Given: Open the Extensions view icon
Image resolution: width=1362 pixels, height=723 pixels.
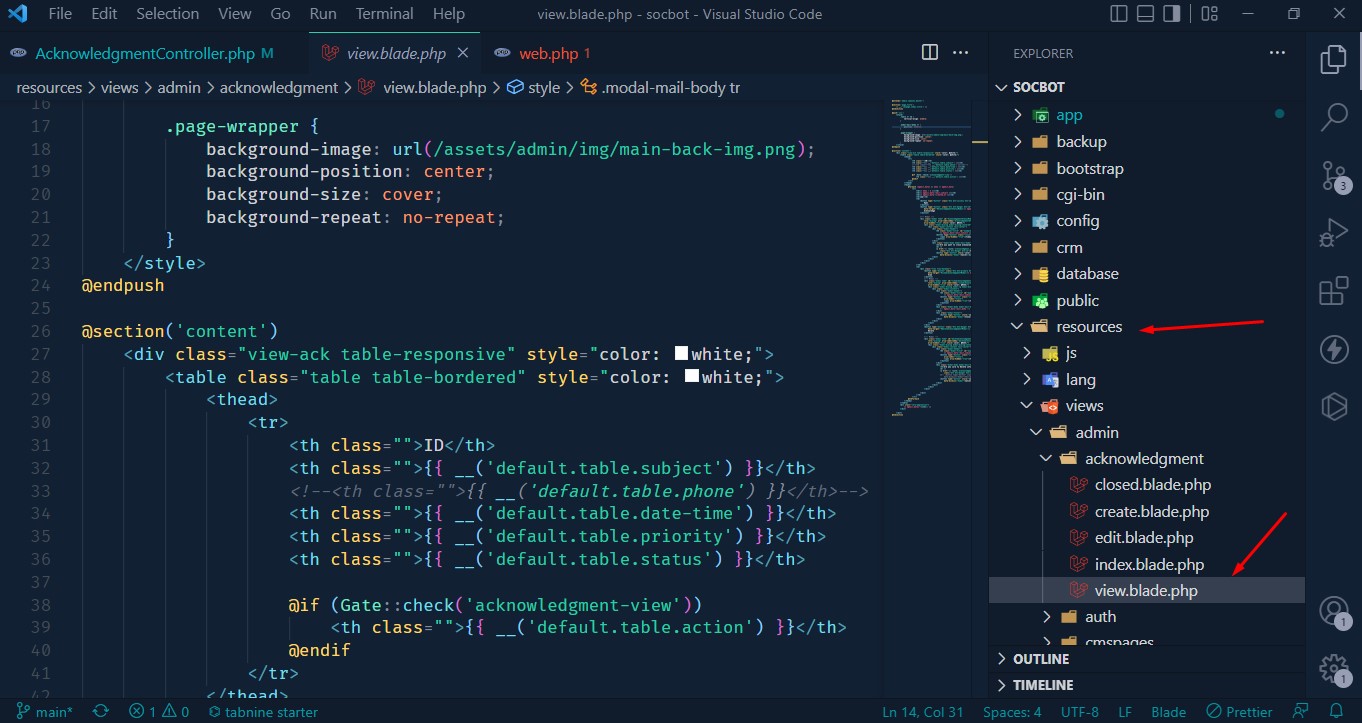Looking at the screenshot, I should [x=1334, y=291].
